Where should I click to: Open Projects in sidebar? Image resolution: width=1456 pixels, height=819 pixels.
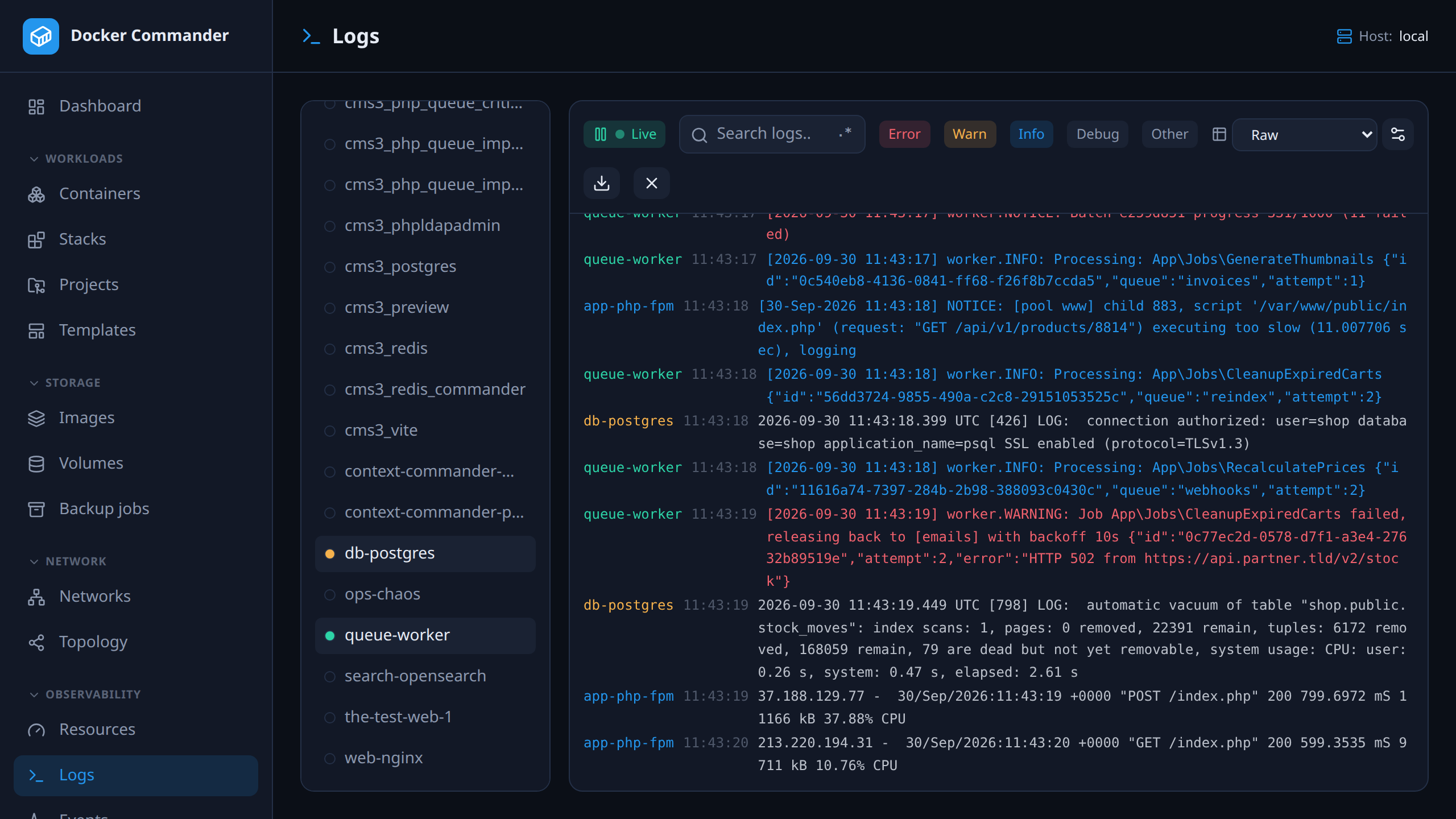(136, 284)
